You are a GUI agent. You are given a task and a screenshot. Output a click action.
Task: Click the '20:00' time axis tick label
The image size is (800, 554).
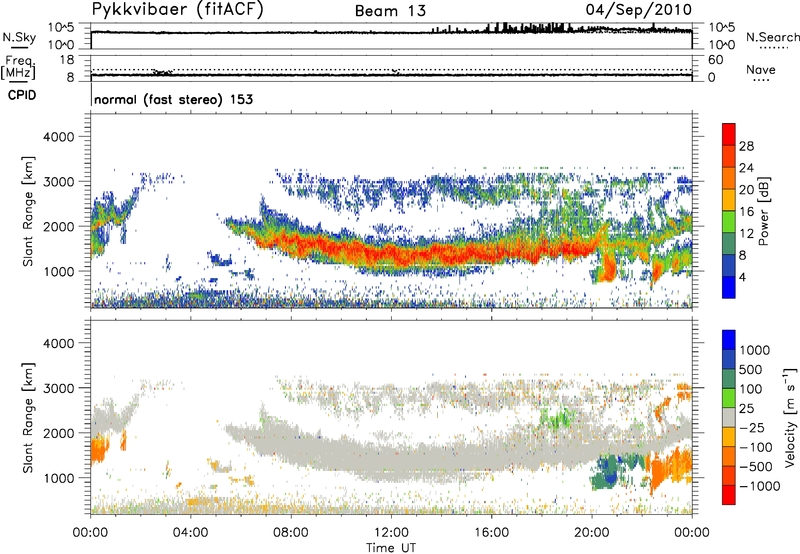pos(592,533)
